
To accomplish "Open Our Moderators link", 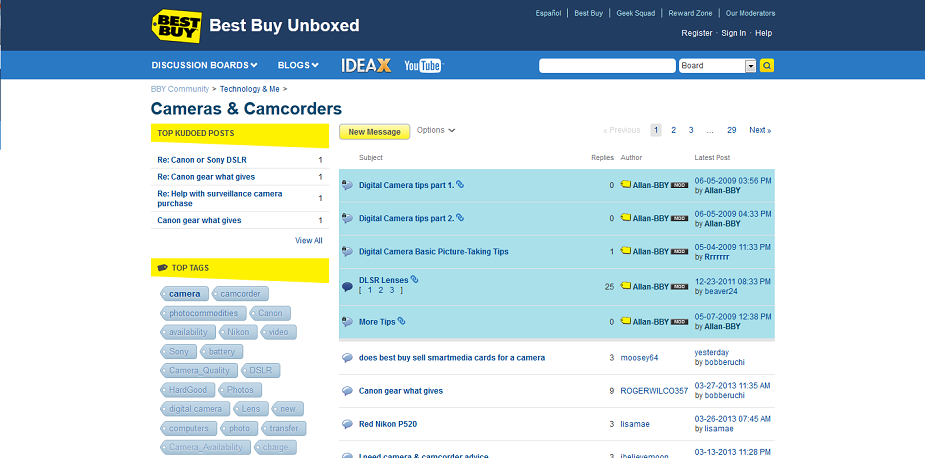I will 750,13.
